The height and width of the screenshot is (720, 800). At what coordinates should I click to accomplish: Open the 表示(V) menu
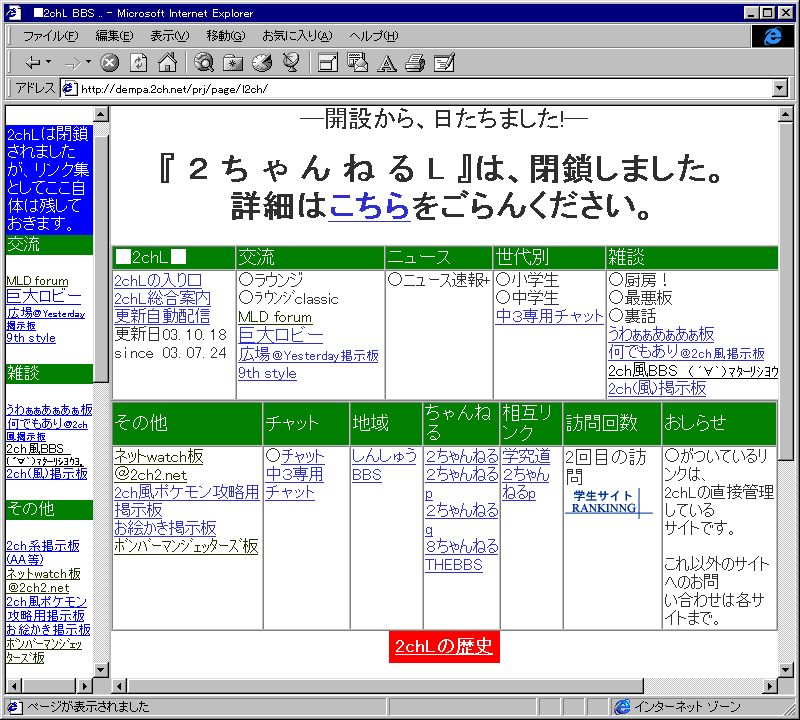point(169,36)
